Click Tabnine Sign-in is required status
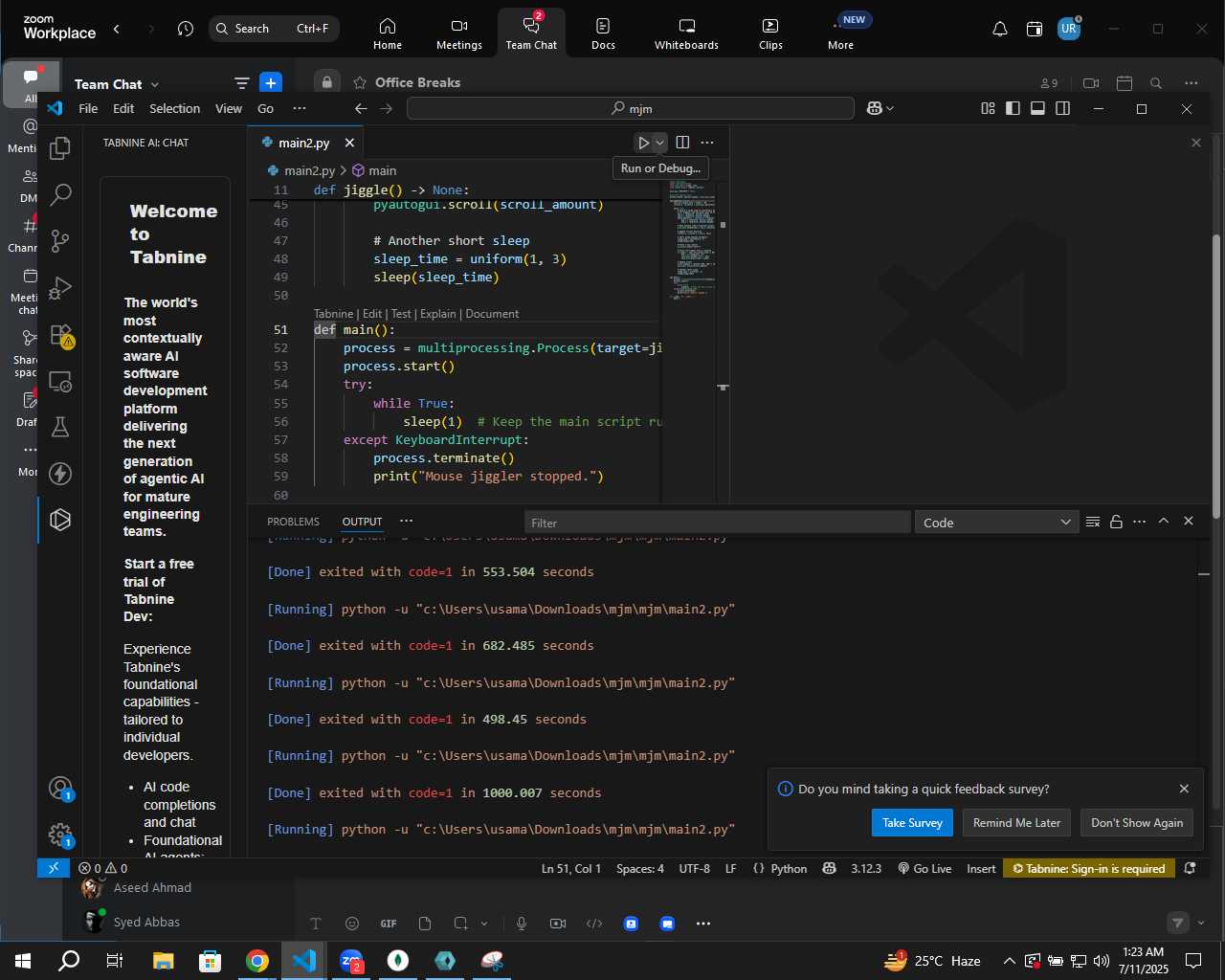Screen dimensions: 1225x980 click(x=1089, y=869)
